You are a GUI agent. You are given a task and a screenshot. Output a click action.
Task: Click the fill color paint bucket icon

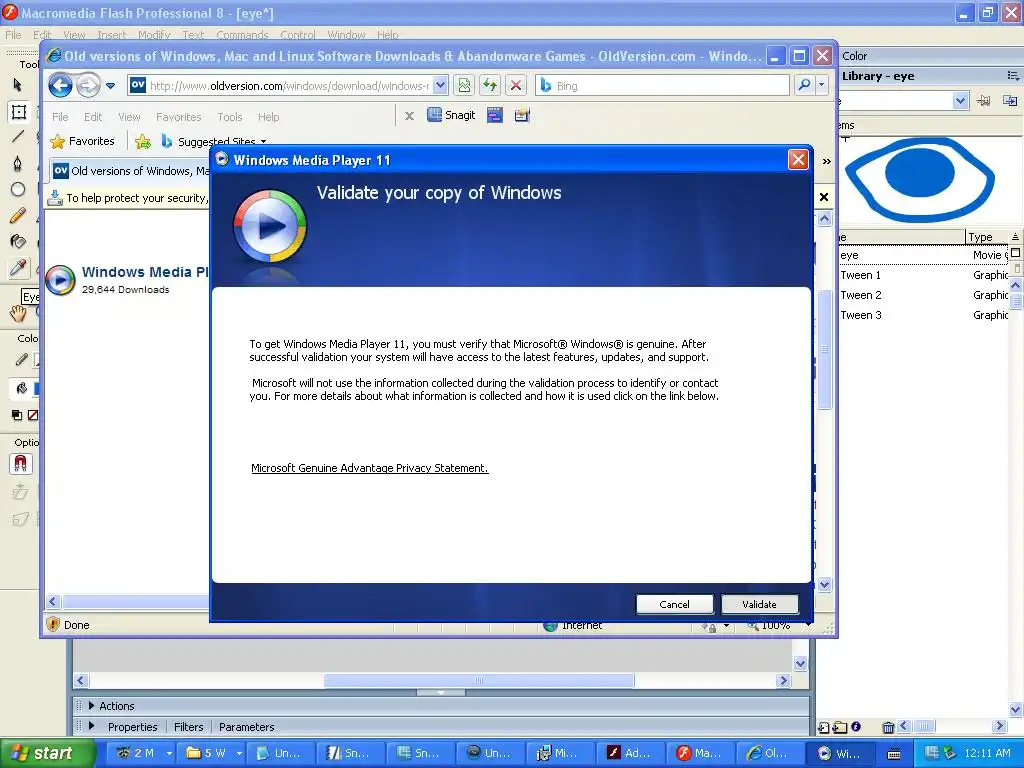pyautogui.click(x=21, y=389)
